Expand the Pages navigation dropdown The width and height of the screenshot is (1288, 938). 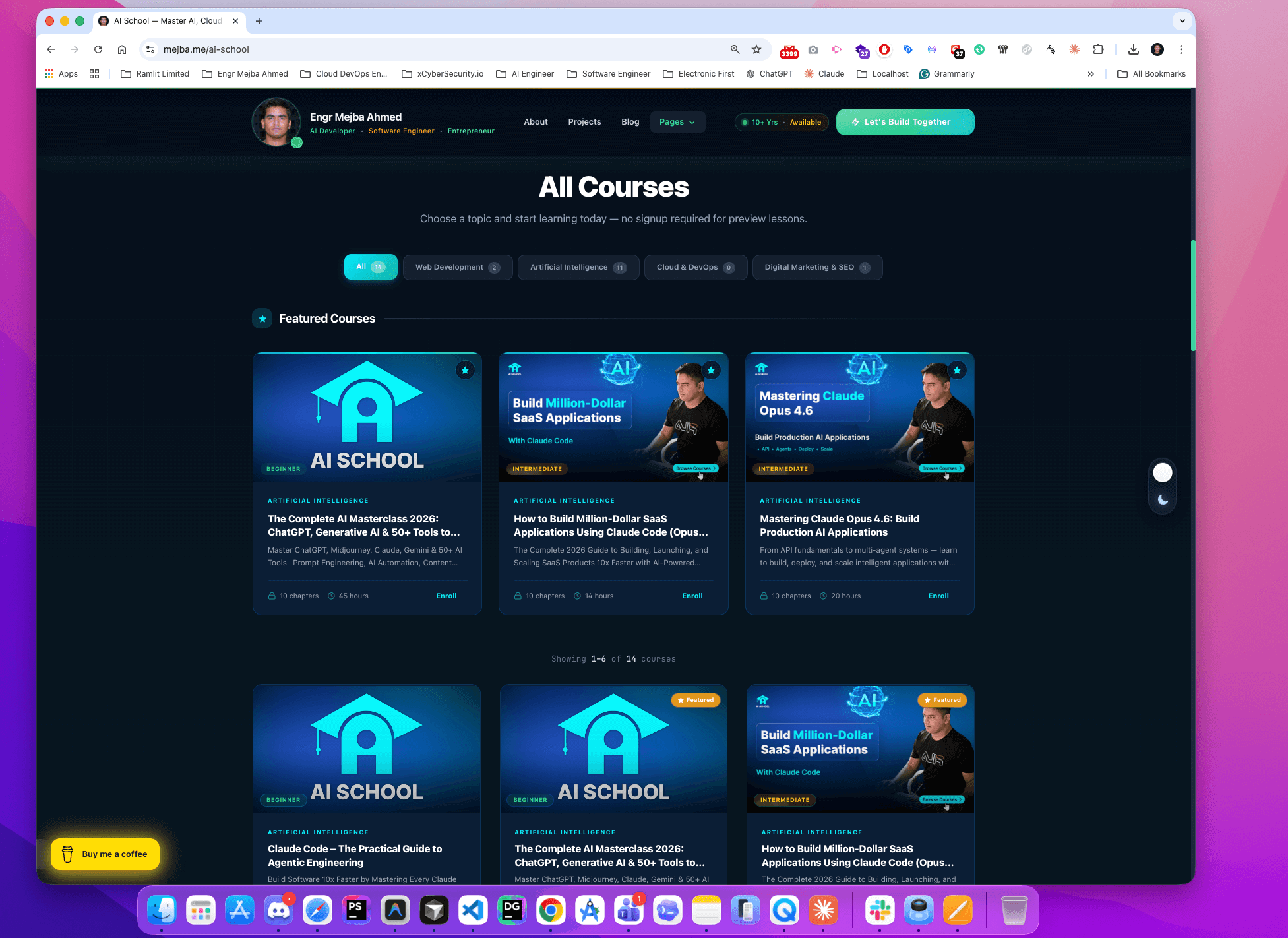677,122
